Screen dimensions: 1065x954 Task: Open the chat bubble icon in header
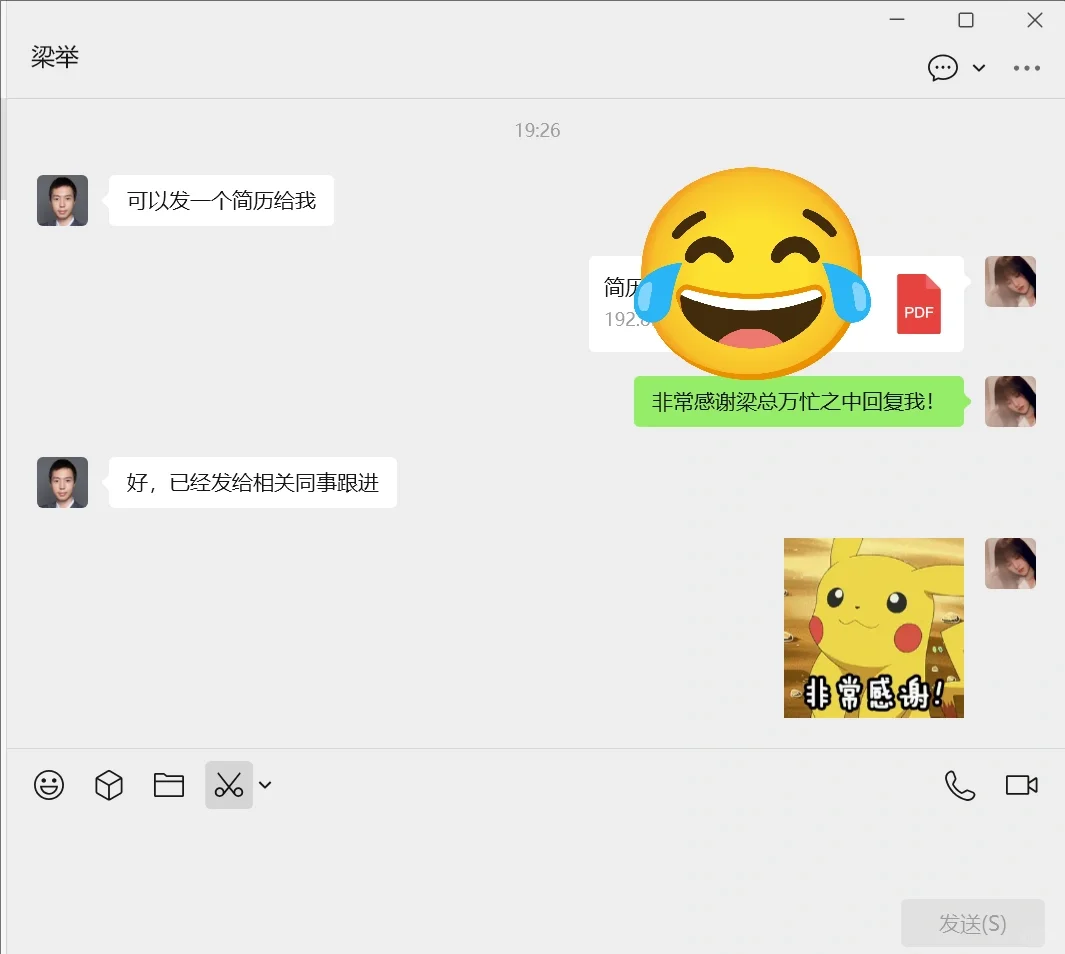pyautogui.click(x=943, y=68)
